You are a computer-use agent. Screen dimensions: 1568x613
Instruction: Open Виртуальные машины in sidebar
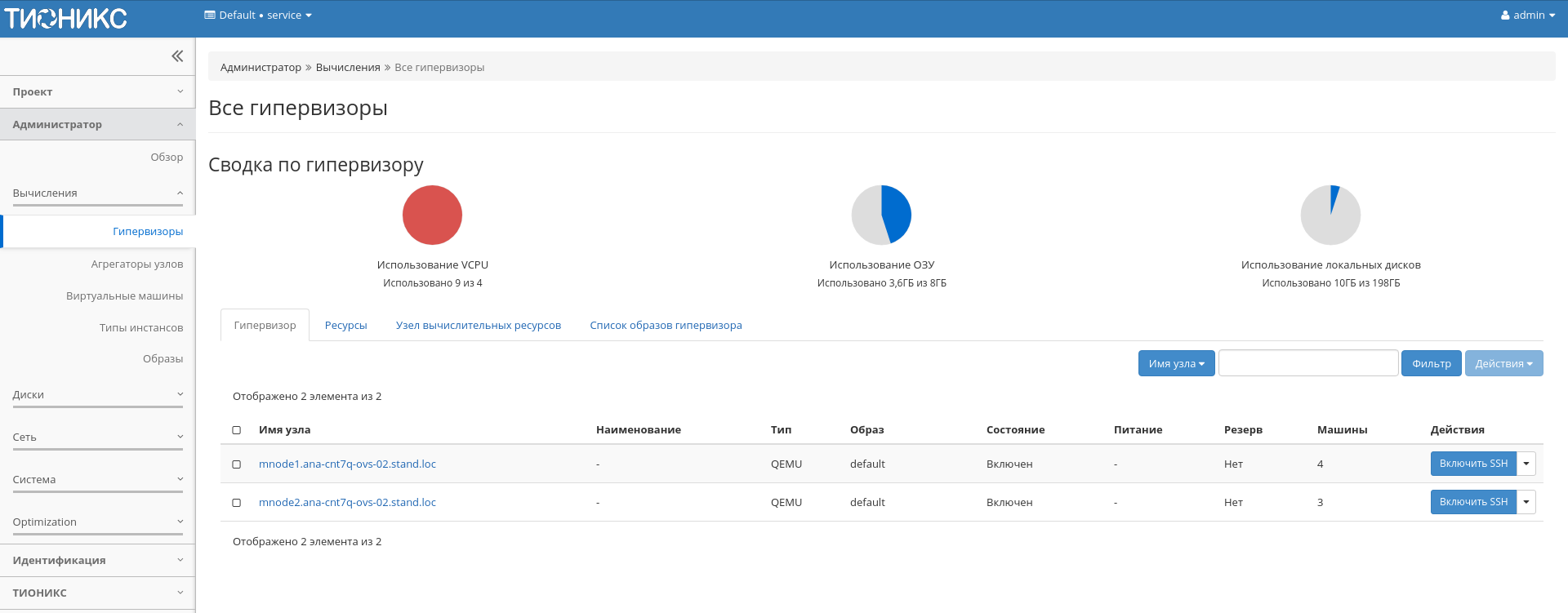pos(124,296)
